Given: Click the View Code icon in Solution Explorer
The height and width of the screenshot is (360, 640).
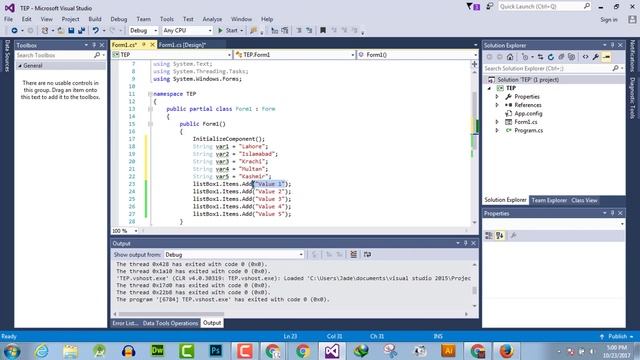Looking at the screenshot, I should (x=585, y=57).
